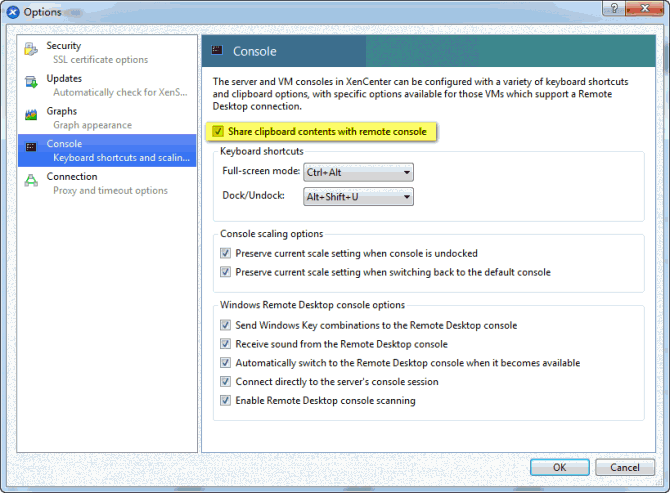The image size is (670, 493).
Task: Click 'Windows Remote Desktop console options' heading
Action: tap(312, 305)
